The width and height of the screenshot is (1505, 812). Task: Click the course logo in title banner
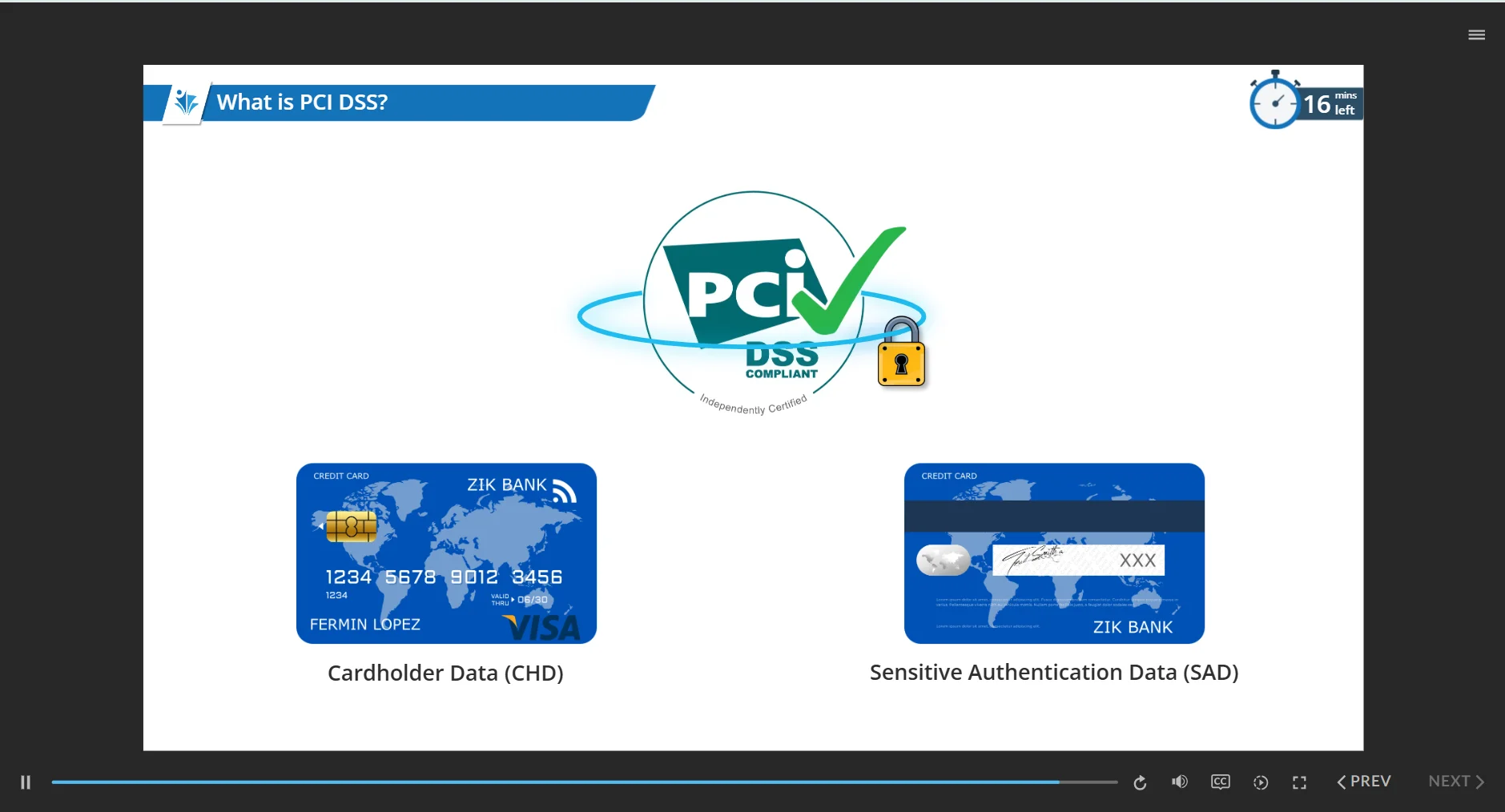click(x=186, y=103)
